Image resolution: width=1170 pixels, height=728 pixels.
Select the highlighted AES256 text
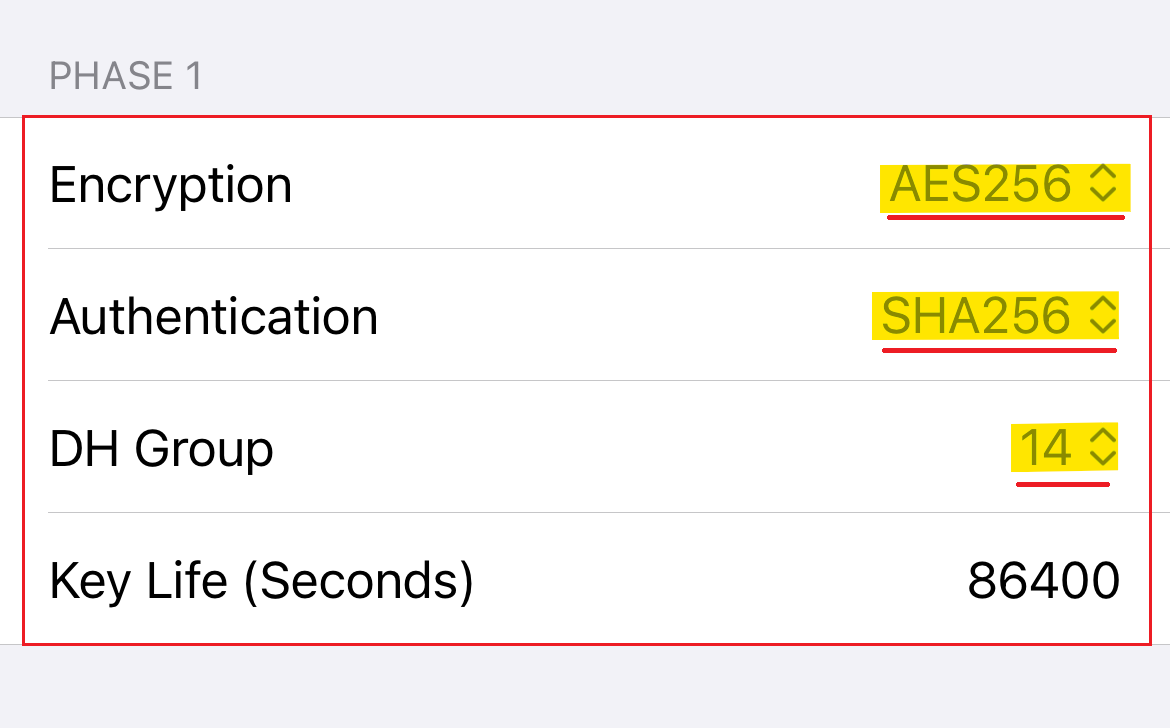pos(980,185)
